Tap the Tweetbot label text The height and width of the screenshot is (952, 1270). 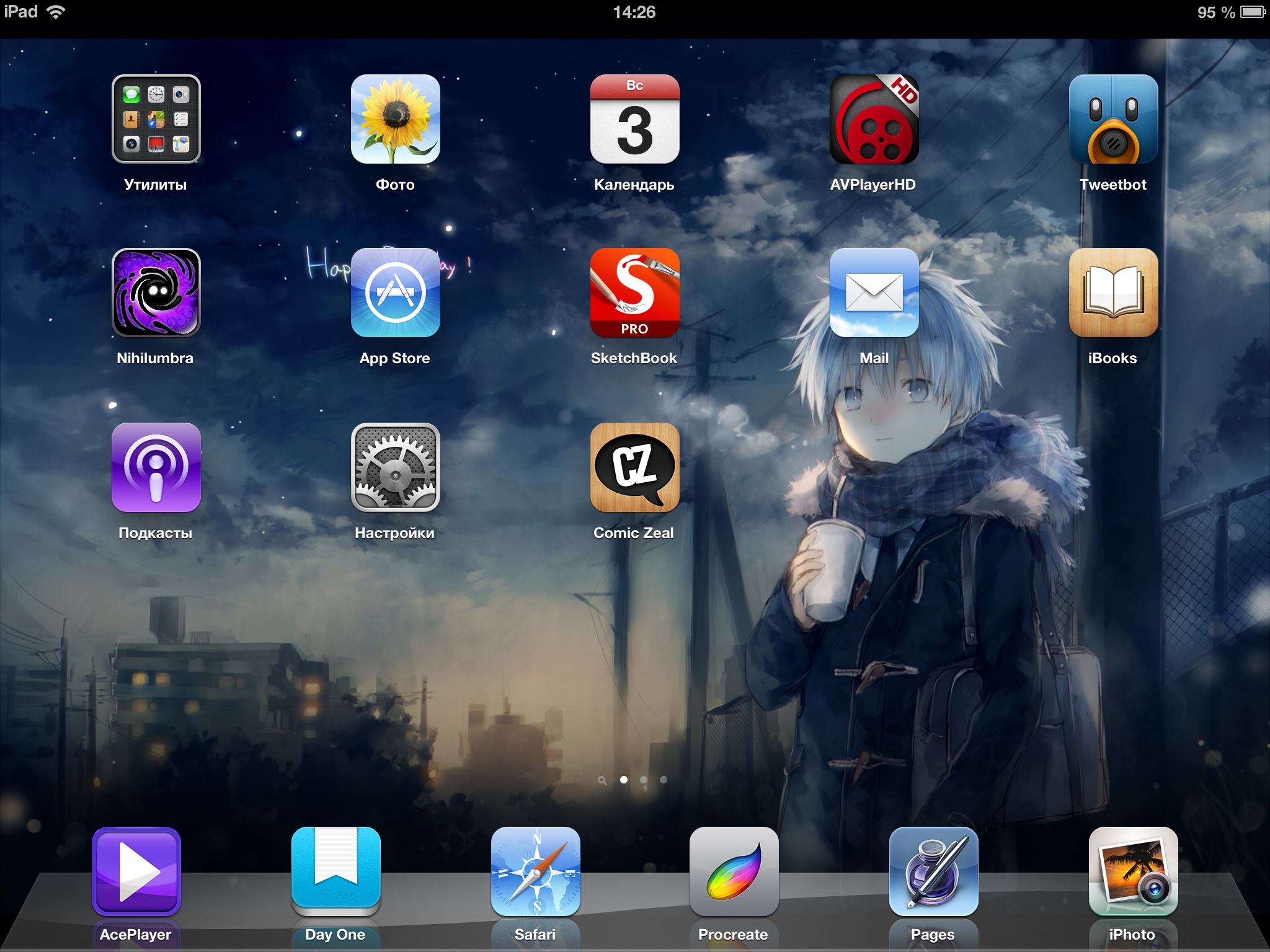click(x=1112, y=185)
